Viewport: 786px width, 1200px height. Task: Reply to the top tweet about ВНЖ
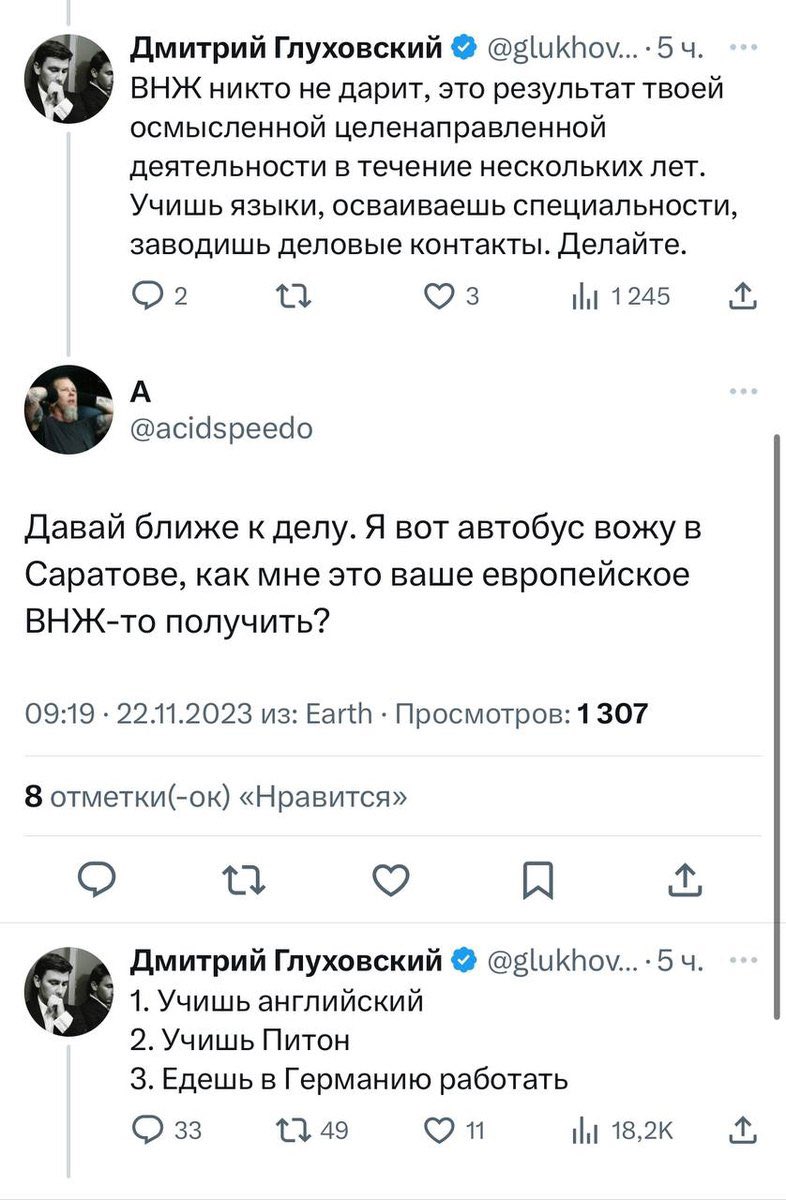pos(147,296)
